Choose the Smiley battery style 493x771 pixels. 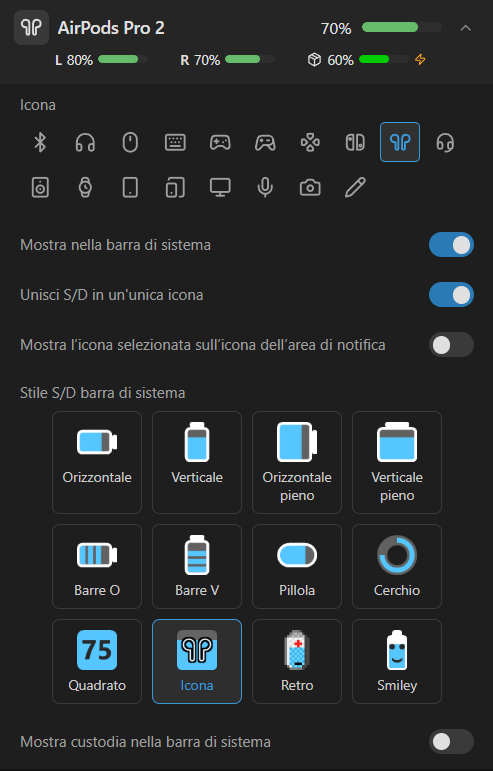click(397, 661)
